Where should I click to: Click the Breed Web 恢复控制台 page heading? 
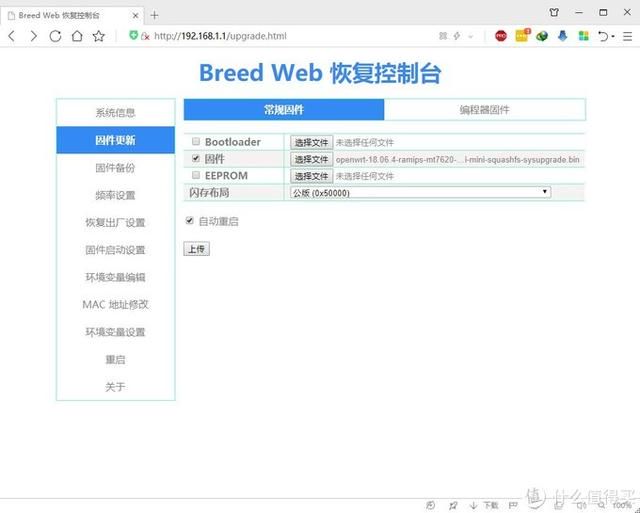(x=320, y=73)
